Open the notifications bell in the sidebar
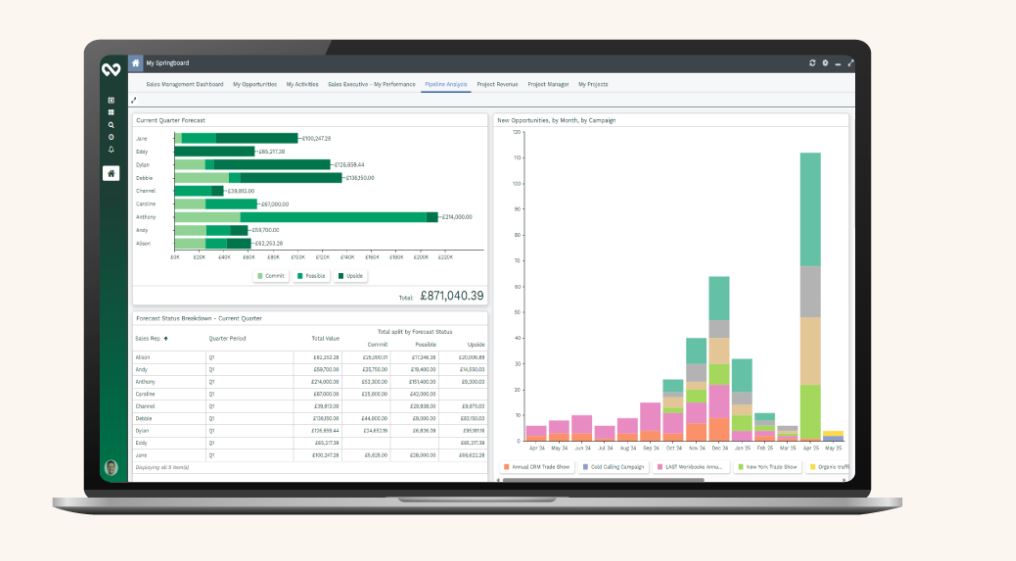 [x=111, y=148]
